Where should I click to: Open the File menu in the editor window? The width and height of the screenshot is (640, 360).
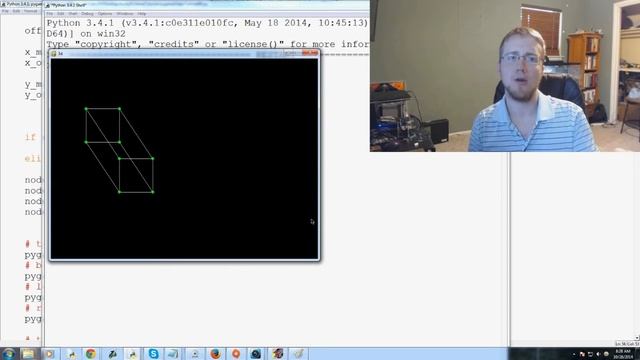coord(5,11)
